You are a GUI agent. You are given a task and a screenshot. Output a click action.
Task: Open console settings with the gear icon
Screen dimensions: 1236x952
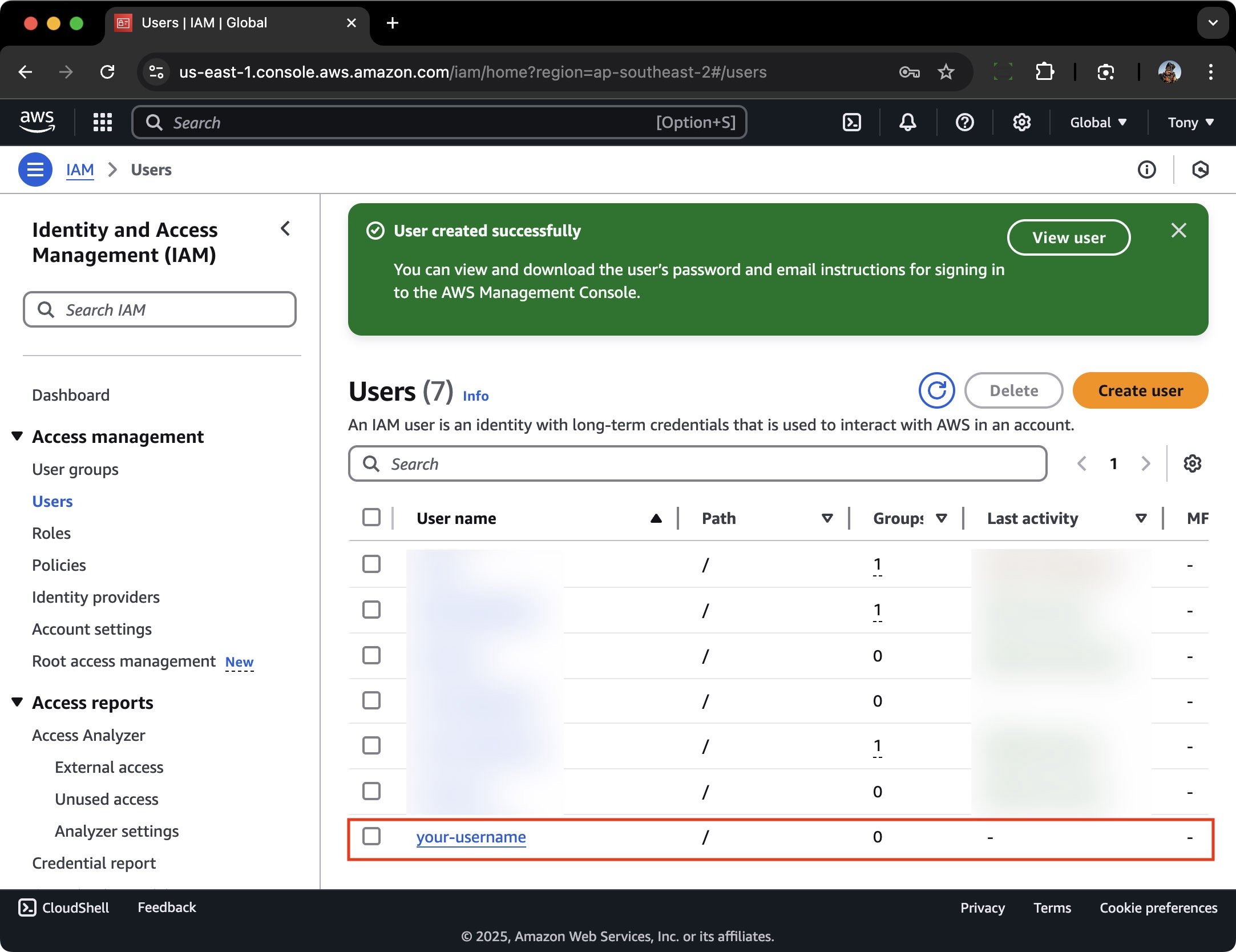point(1021,122)
